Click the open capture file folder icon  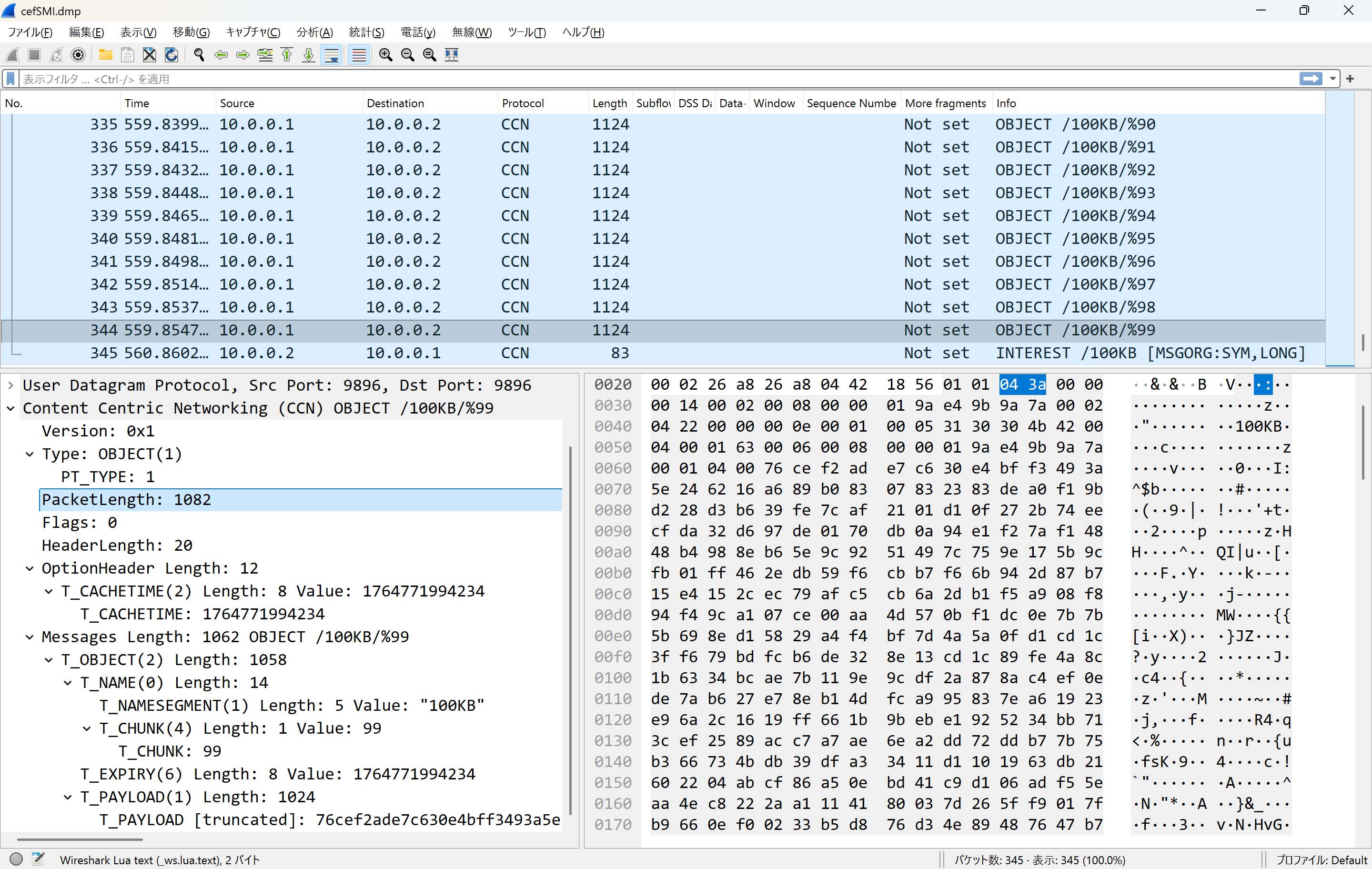point(105,55)
